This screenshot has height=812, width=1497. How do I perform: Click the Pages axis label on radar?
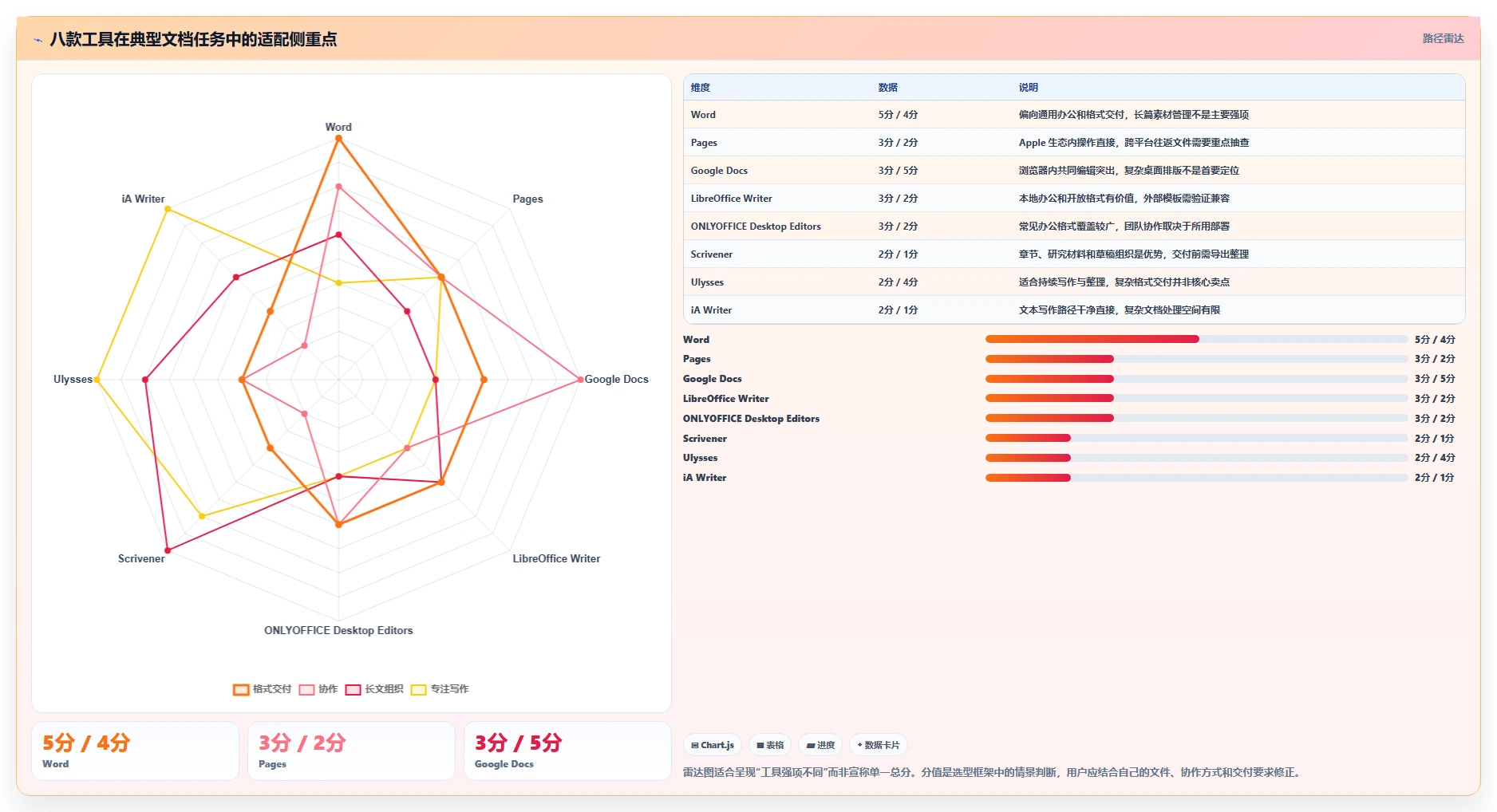[527, 199]
